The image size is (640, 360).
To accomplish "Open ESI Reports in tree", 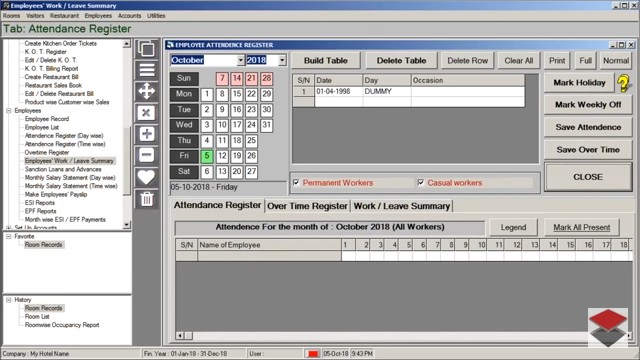I will point(40,202).
